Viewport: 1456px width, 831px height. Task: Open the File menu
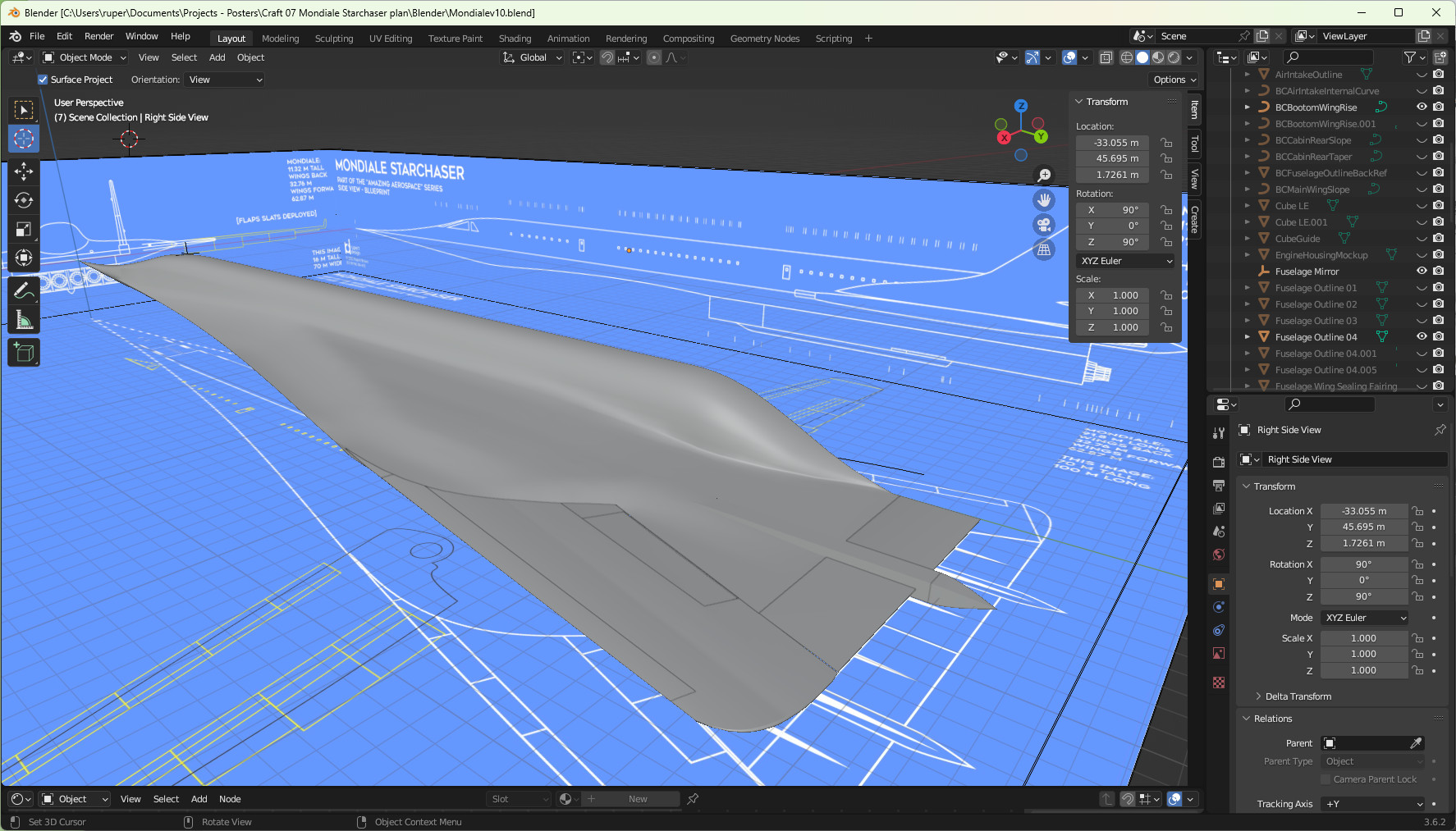point(37,36)
